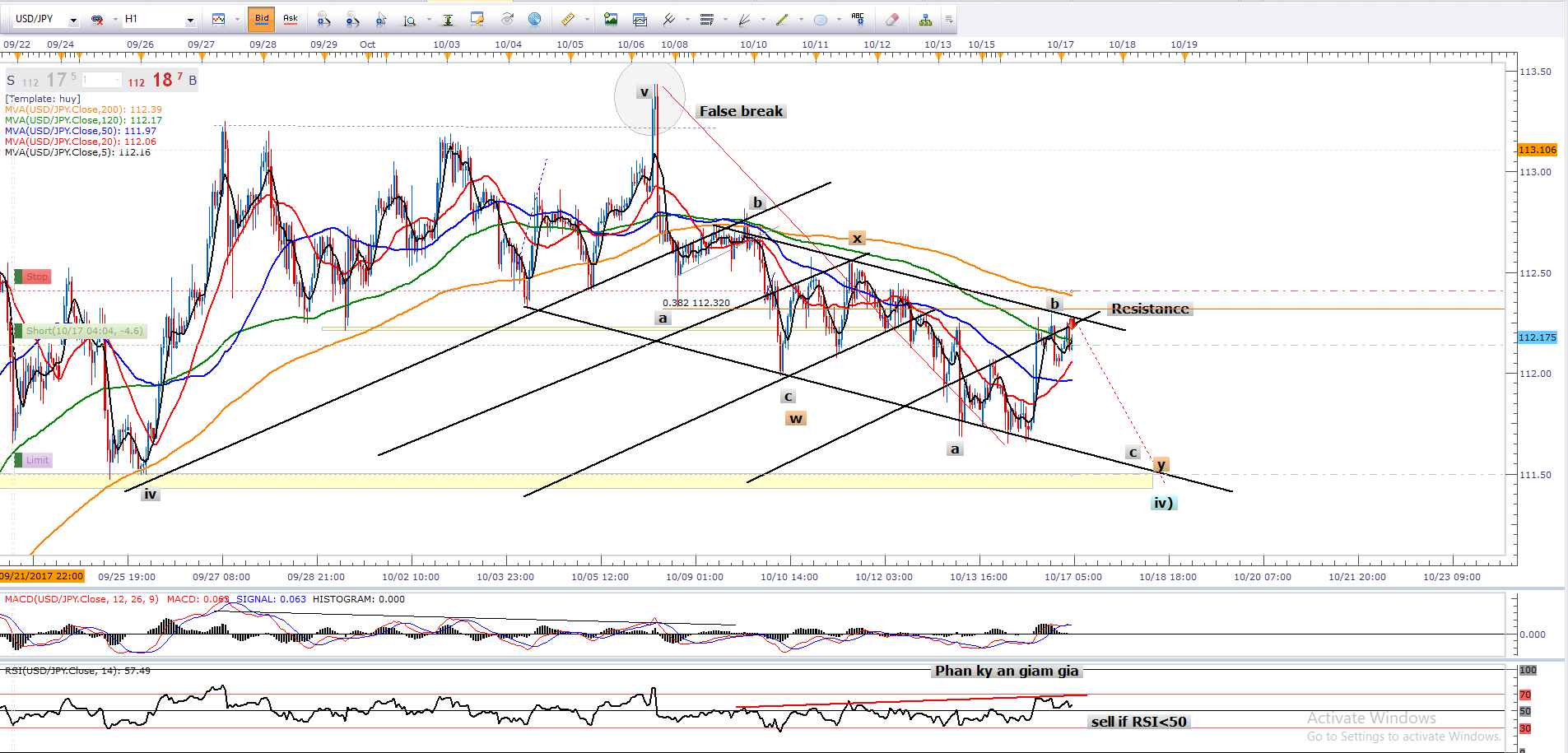
Task: Toggle Ask price display
Action: [290, 18]
